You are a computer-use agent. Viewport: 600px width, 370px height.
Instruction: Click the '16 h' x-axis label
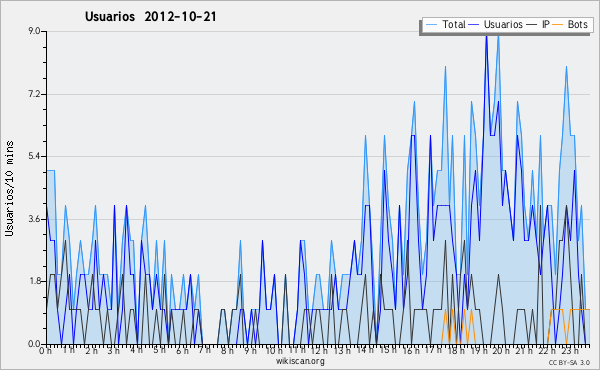(411, 351)
